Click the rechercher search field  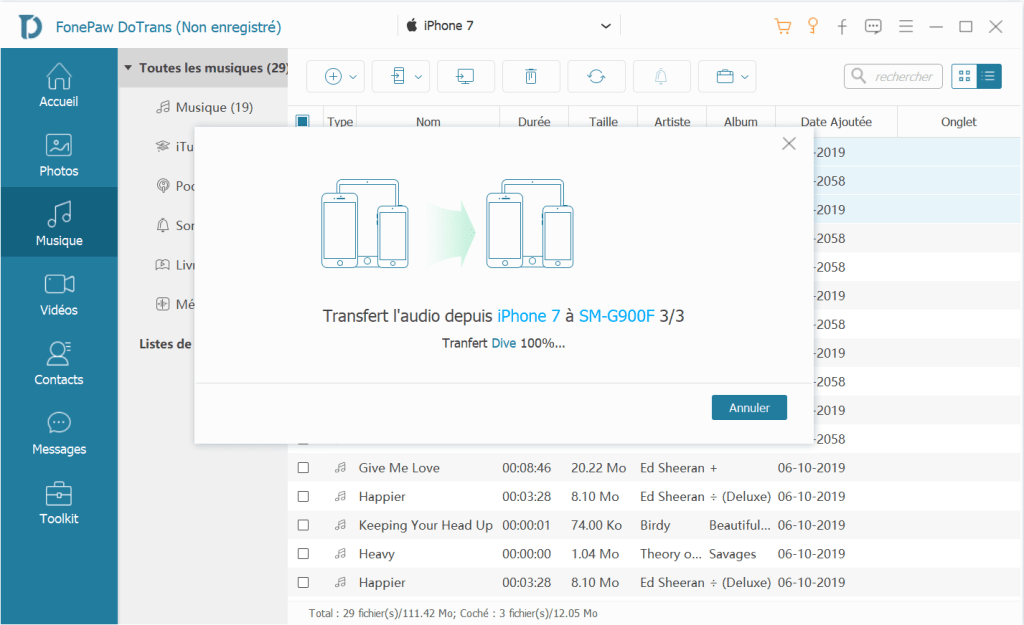[893, 76]
